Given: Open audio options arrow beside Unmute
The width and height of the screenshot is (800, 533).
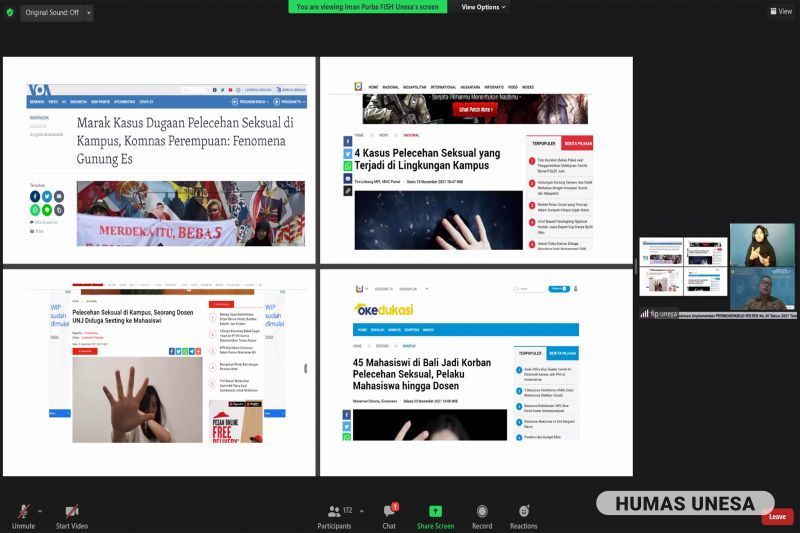Looking at the screenshot, I should coord(40,511).
